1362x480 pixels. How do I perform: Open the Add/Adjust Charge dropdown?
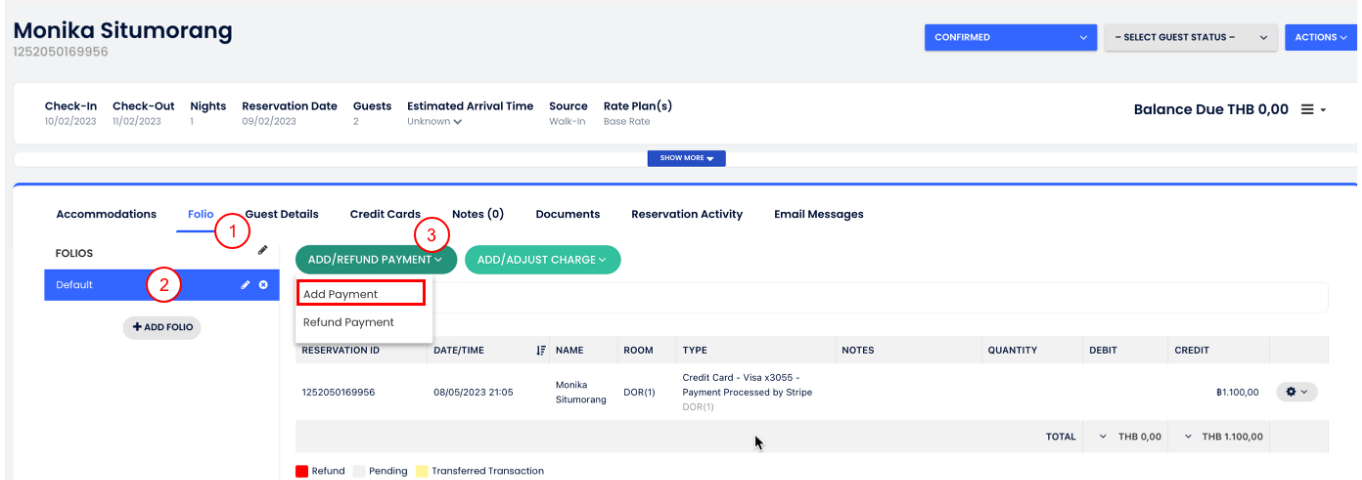pos(542,260)
